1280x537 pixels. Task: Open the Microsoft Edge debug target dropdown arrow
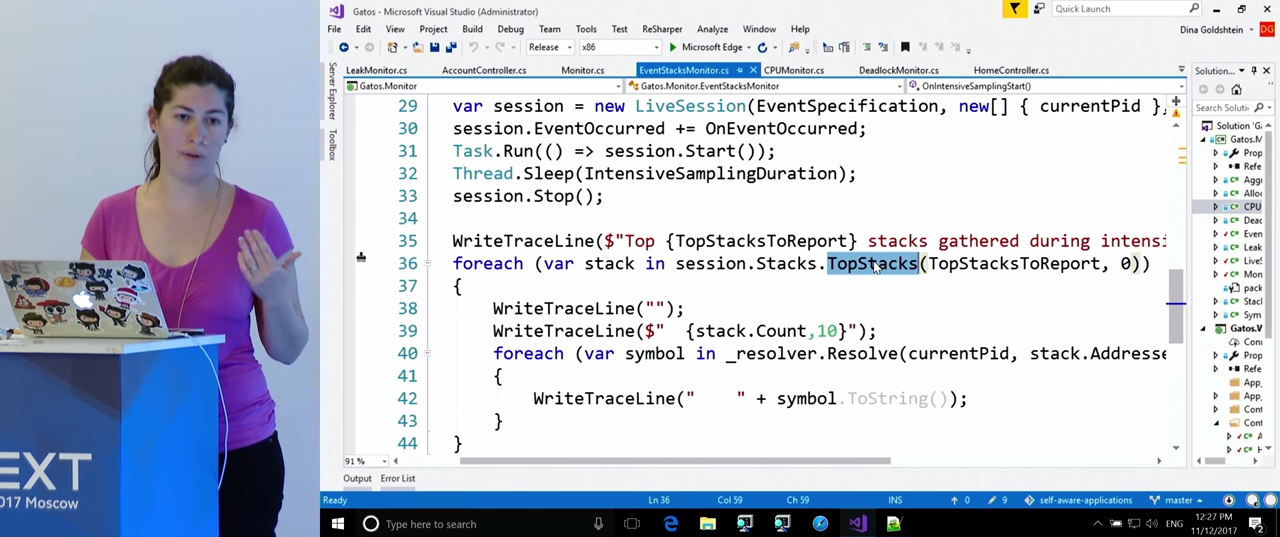(749, 48)
